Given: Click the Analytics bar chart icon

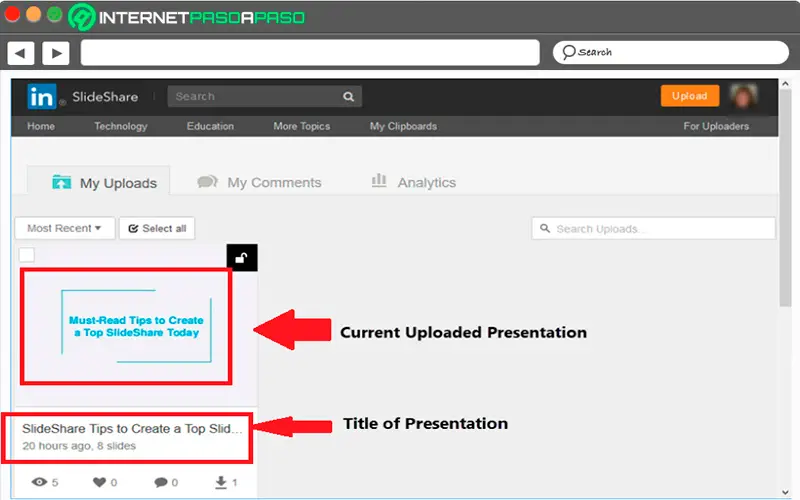Looking at the screenshot, I should tap(379, 180).
